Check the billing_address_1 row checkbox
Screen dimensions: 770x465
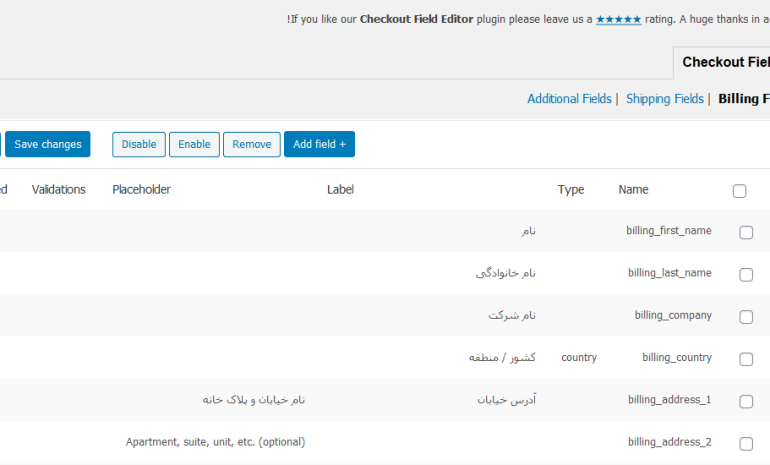point(746,401)
